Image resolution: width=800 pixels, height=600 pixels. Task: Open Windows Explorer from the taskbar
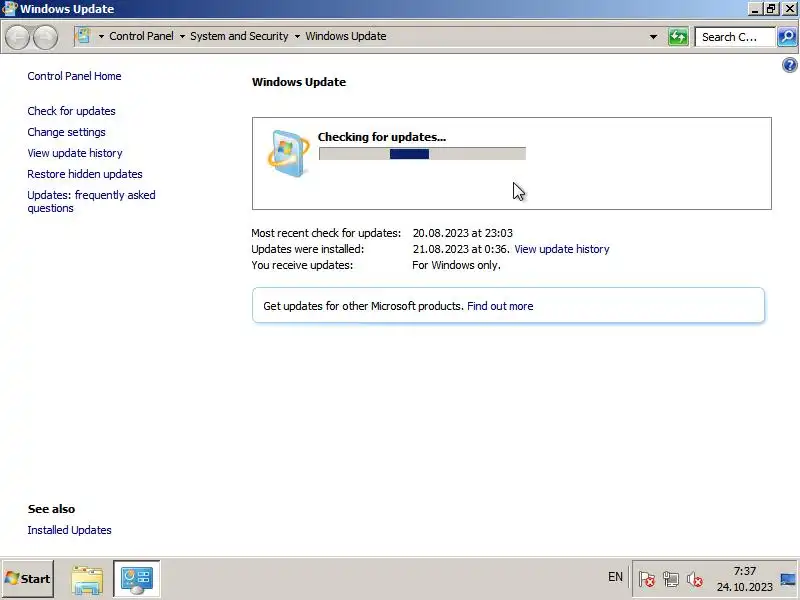(x=87, y=579)
